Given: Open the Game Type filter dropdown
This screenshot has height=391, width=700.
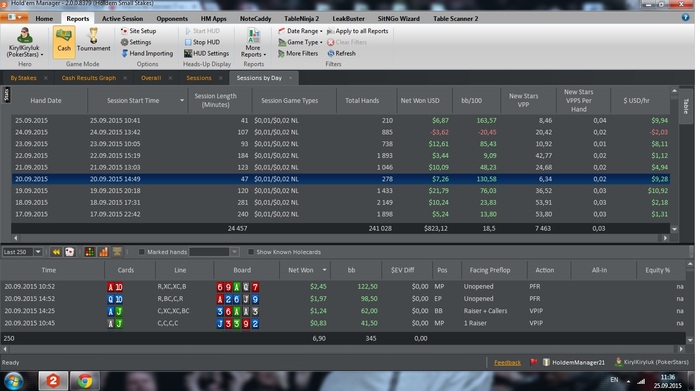Looking at the screenshot, I should [x=300, y=42].
